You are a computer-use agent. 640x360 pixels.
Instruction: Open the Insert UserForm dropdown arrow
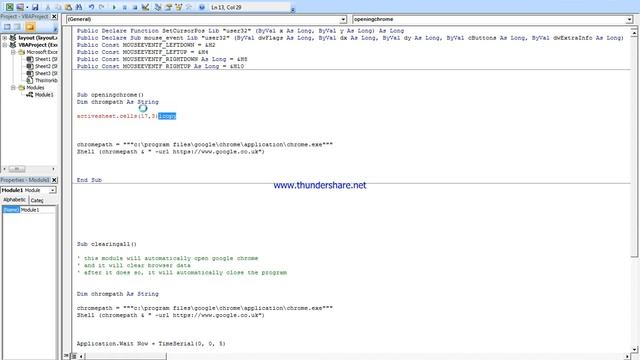point(27,7)
